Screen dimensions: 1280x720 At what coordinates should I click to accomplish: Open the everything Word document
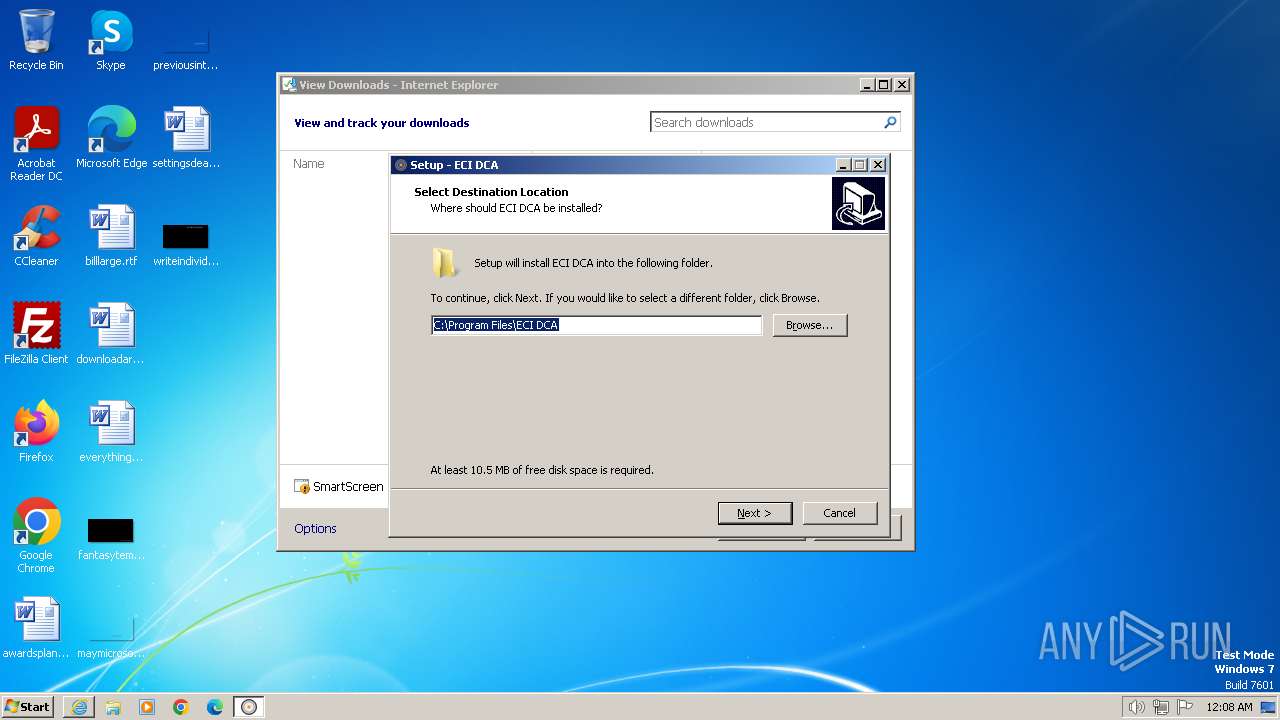111,431
